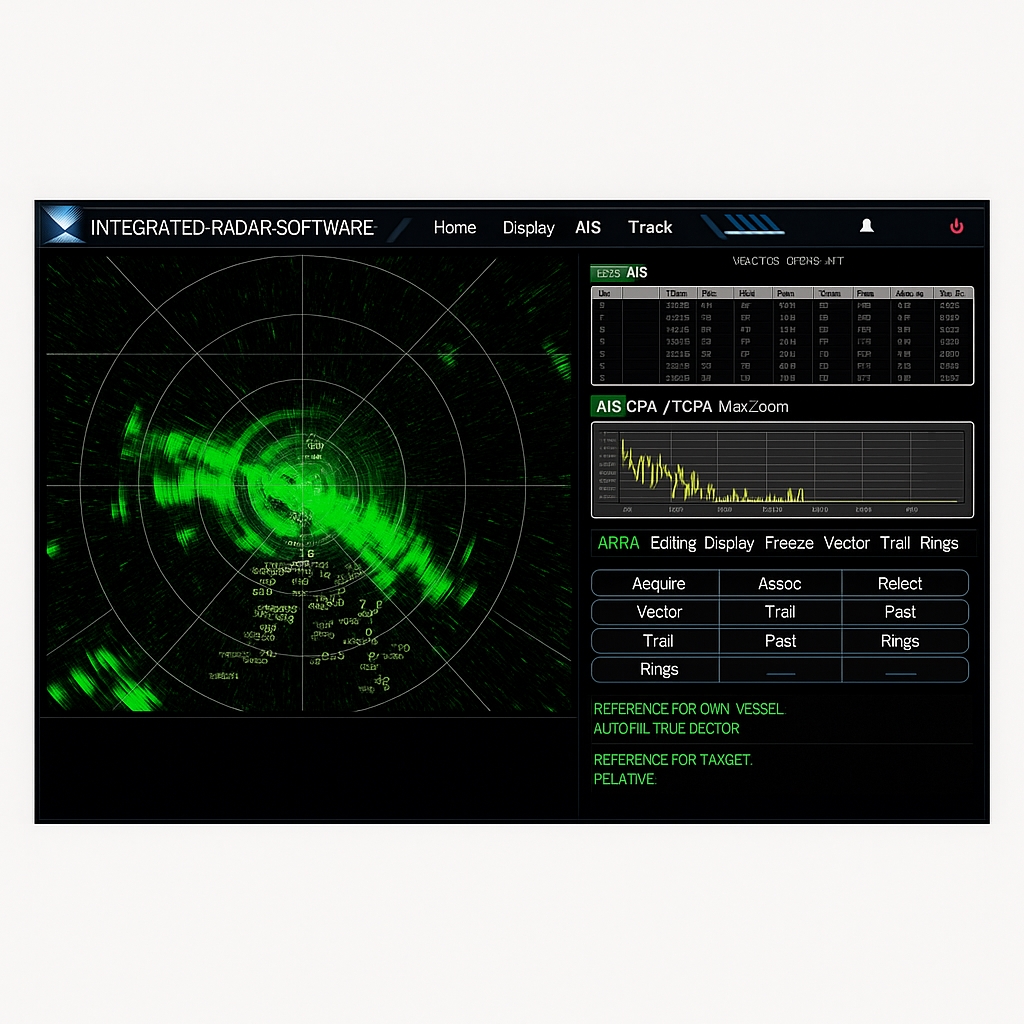Screen dimensions: 1024x1024
Task: Click the CPA/TCPA yellow line graph
Action: click(x=782, y=467)
